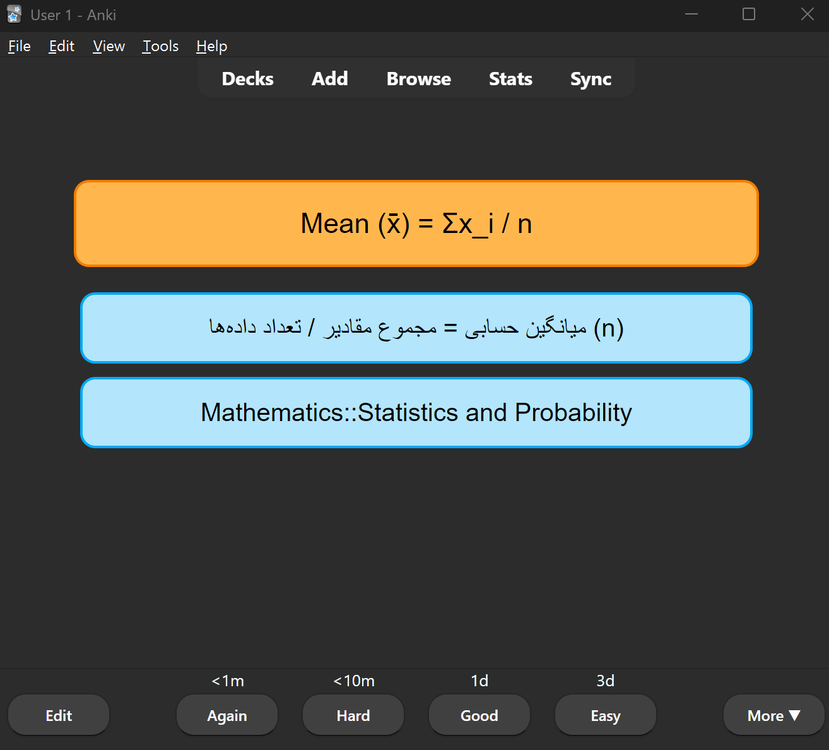Open the View menu
The height and width of the screenshot is (750, 829).
pos(108,47)
